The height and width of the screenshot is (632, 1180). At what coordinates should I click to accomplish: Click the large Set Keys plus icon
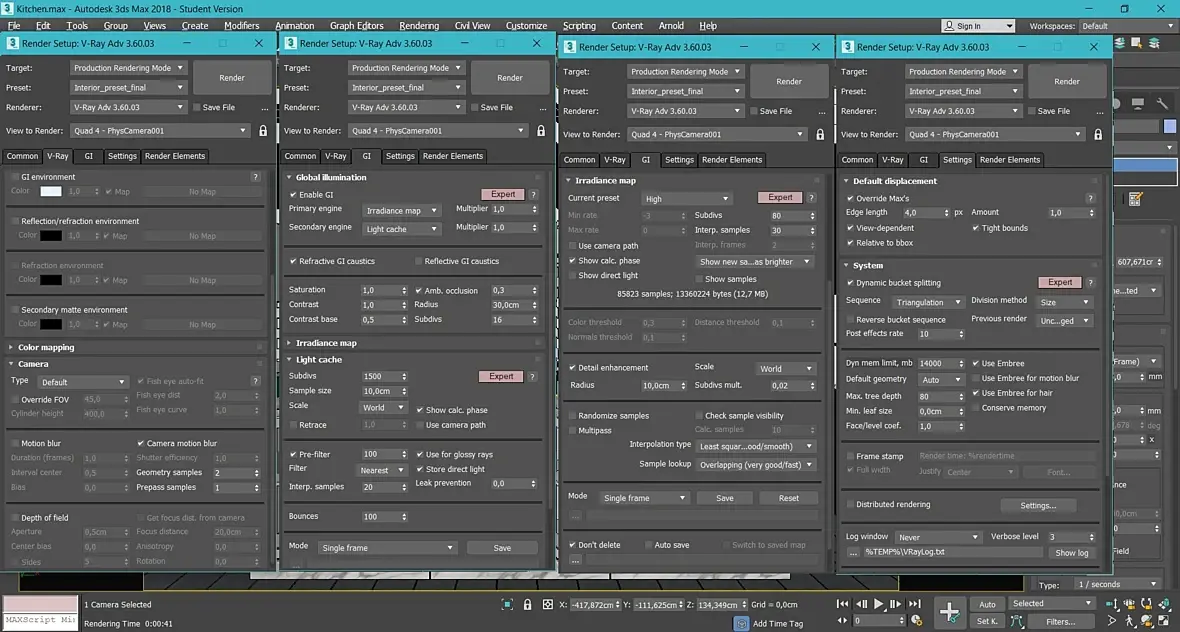[949, 611]
